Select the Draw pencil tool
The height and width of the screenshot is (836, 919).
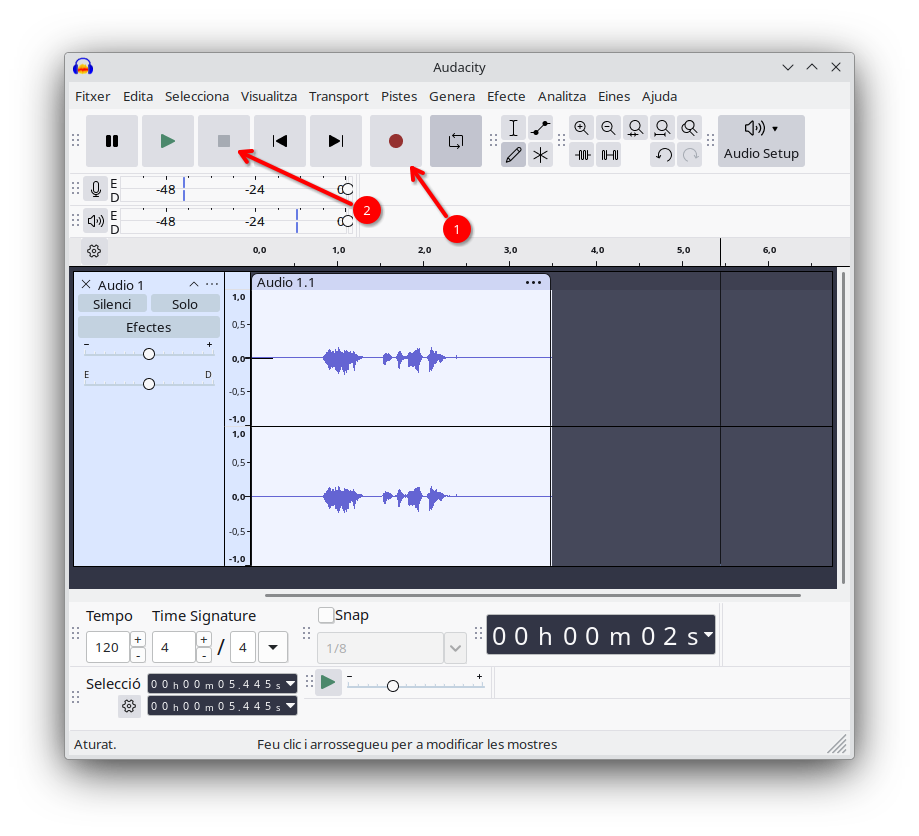click(513, 155)
